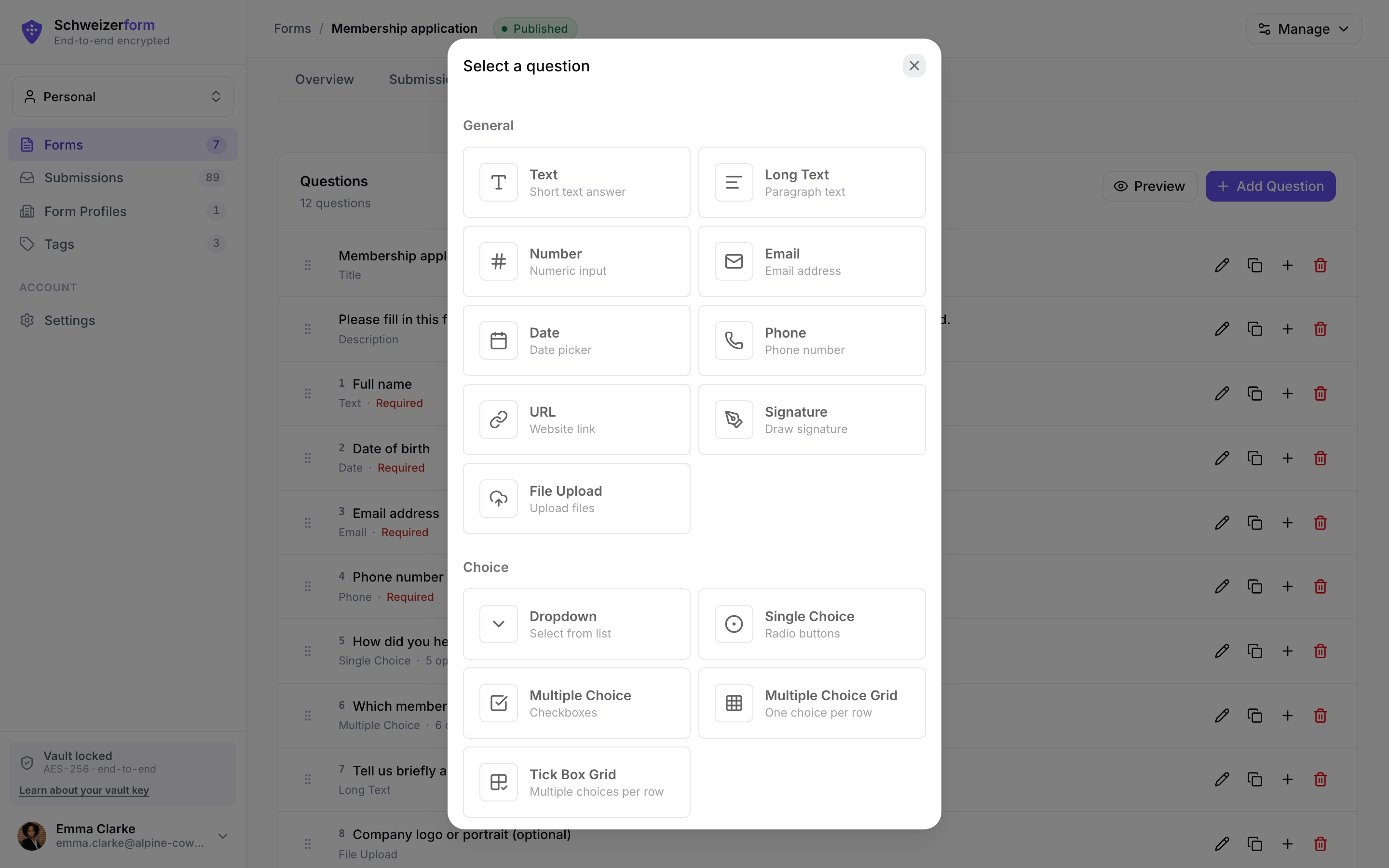Image resolution: width=1389 pixels, height=868 pixels.
Task: Select the Number numeric input type
Action: [576, 261]
